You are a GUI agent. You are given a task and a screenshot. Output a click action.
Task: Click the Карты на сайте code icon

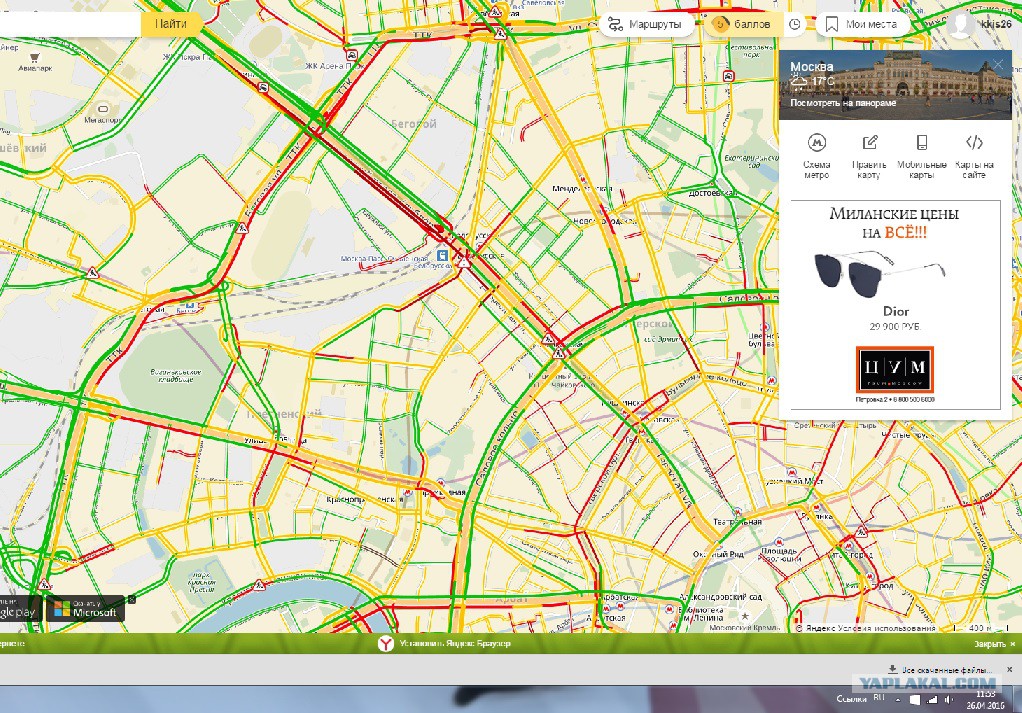[974, 142]
